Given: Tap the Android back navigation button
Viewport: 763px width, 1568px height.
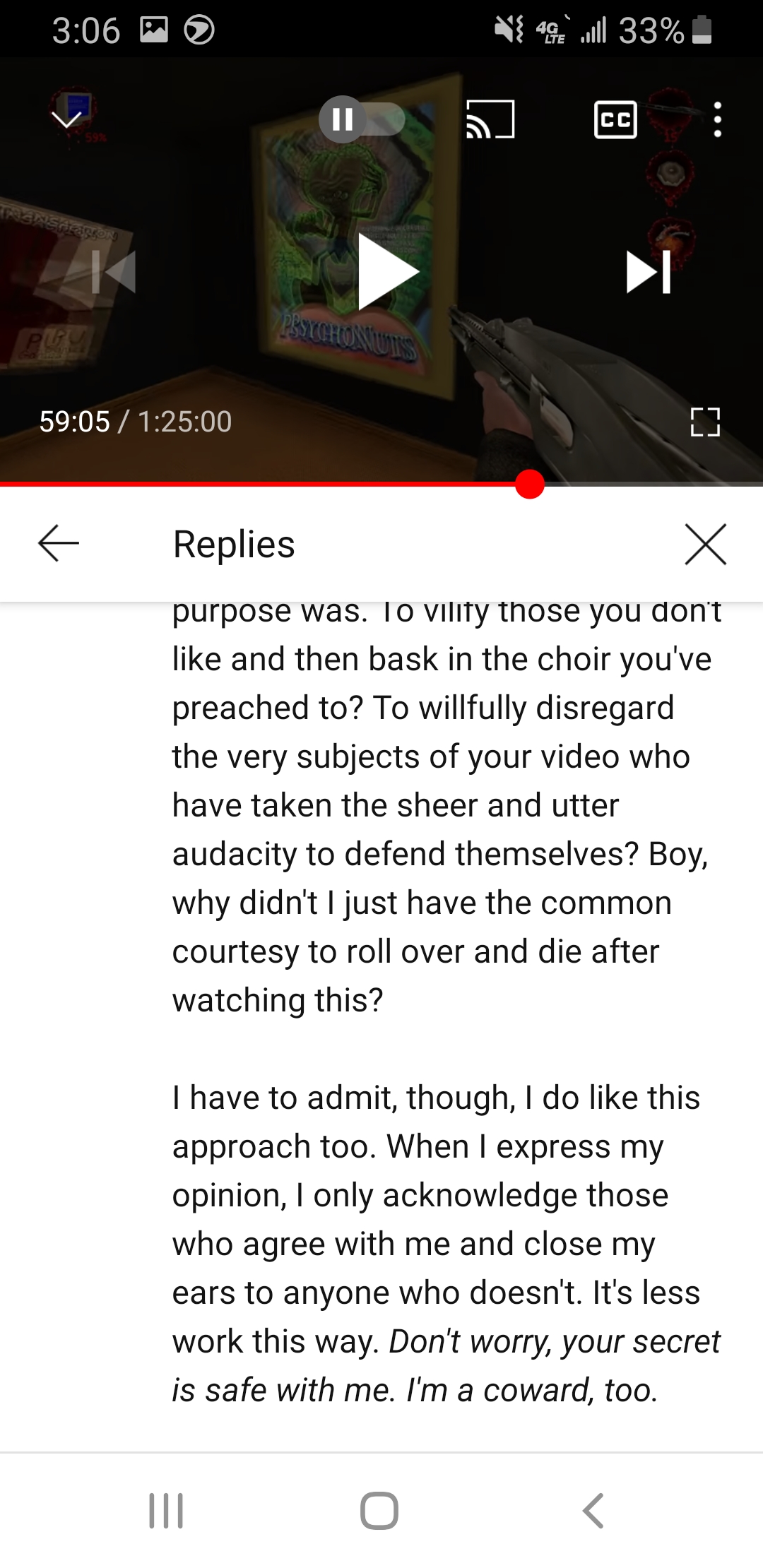Looking at the screenshot, I should [593, 1511].
